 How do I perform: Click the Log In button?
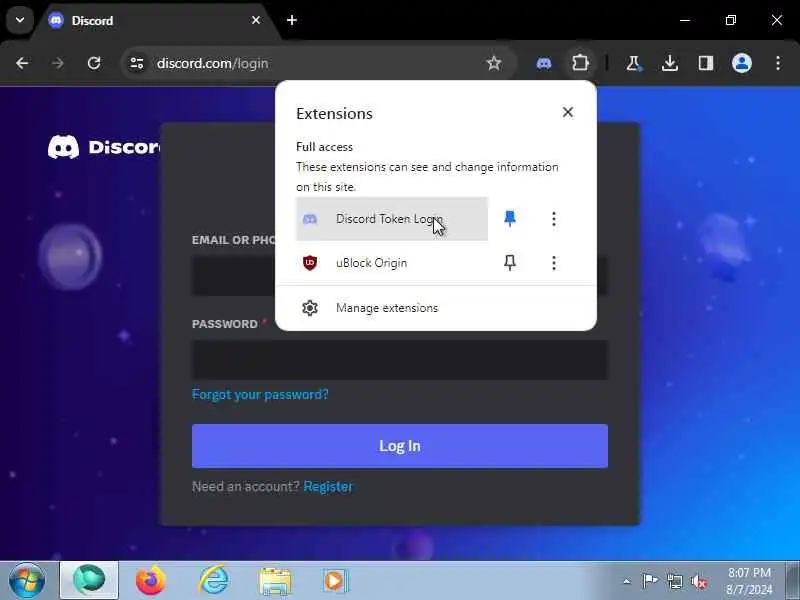[399, 446]
